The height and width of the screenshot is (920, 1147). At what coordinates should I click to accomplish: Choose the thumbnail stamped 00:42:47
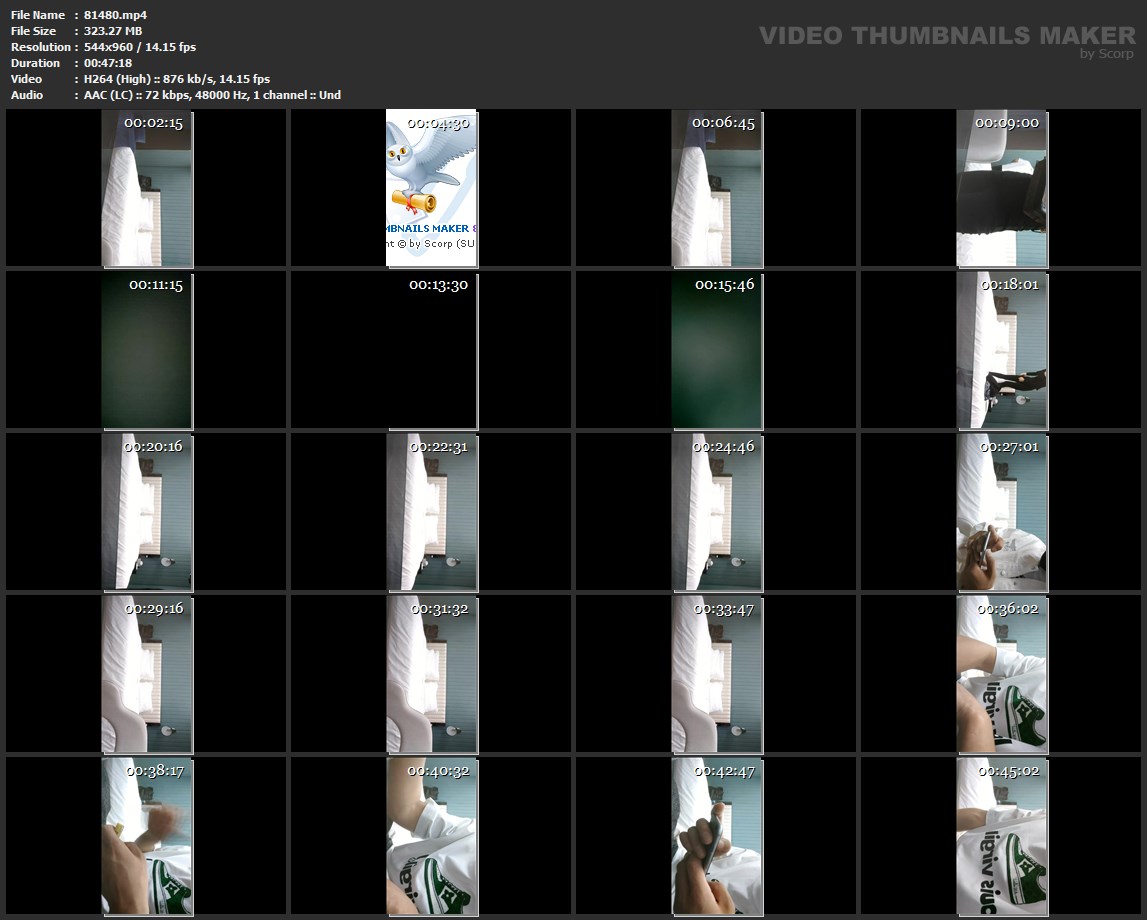[717, 837]
